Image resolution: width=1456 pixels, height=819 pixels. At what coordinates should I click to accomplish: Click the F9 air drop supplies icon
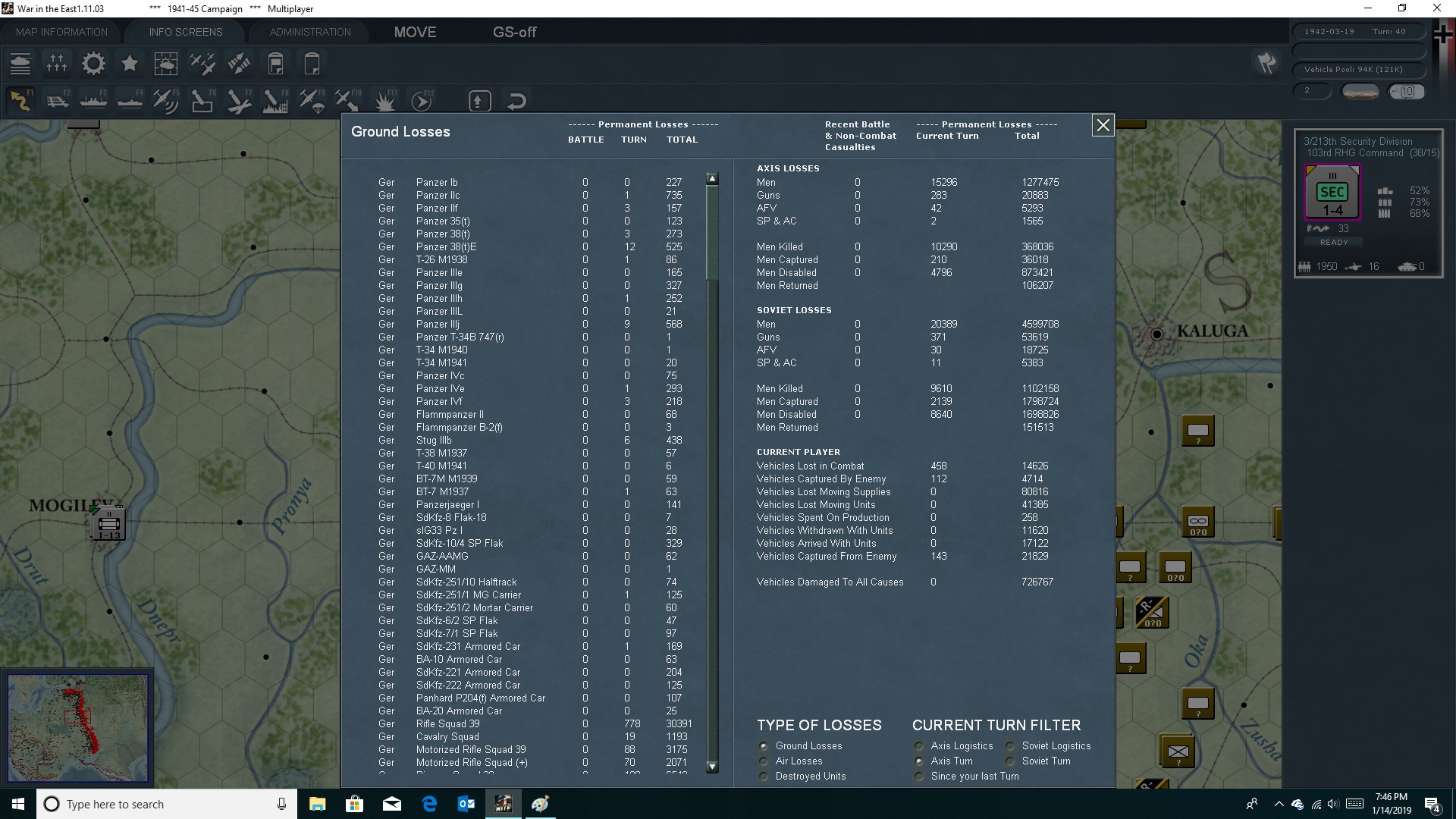pyautogui.click(x=311, y=101)
